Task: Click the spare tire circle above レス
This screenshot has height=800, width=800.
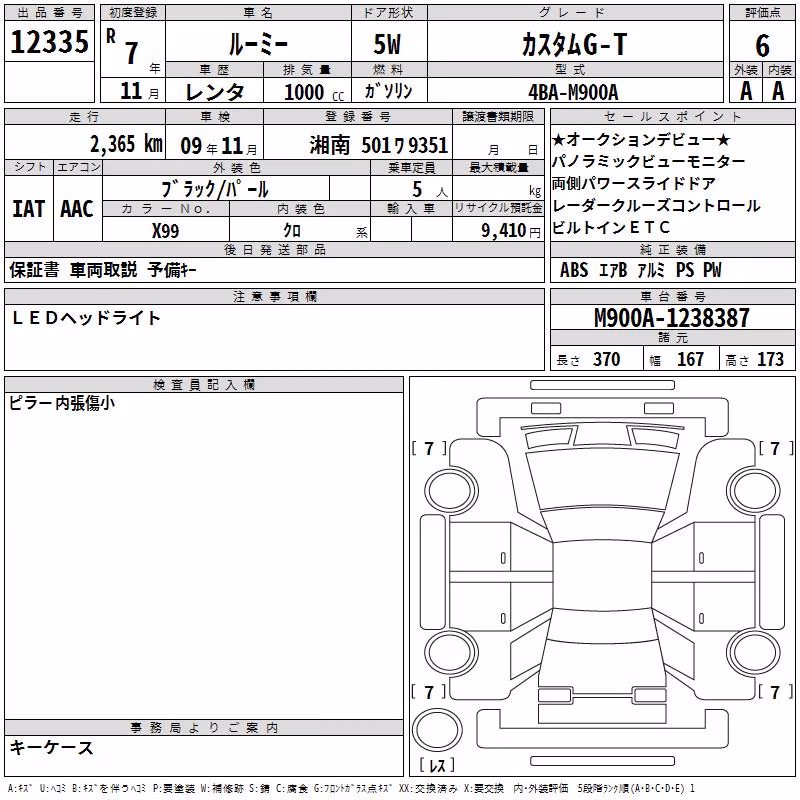Action: pos(437,730)
